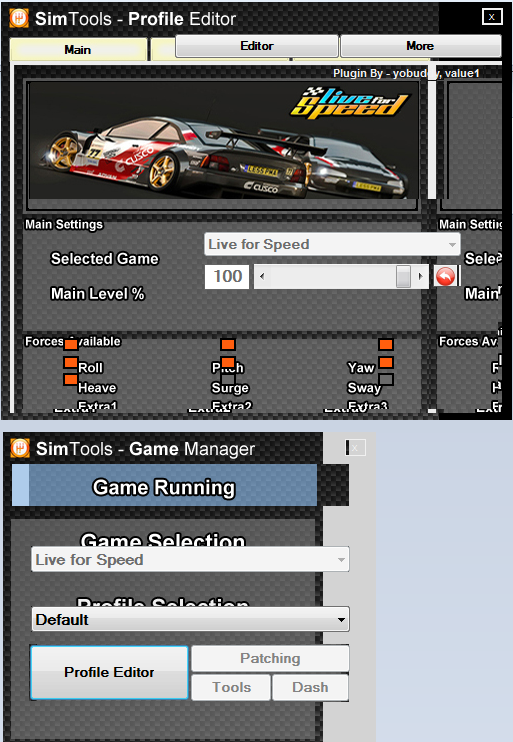
Task: Close the Profile Editor window
Action: 492,17
